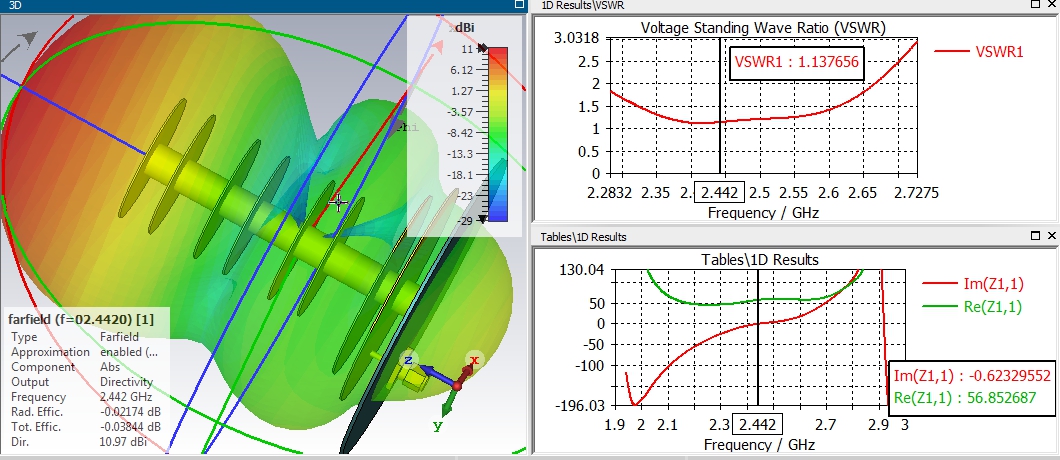The width and height of the screenshot is (1060, 460).
Task: Click the VSWR1 : 1.137656 value box
Action: click(x=797, y=62)
